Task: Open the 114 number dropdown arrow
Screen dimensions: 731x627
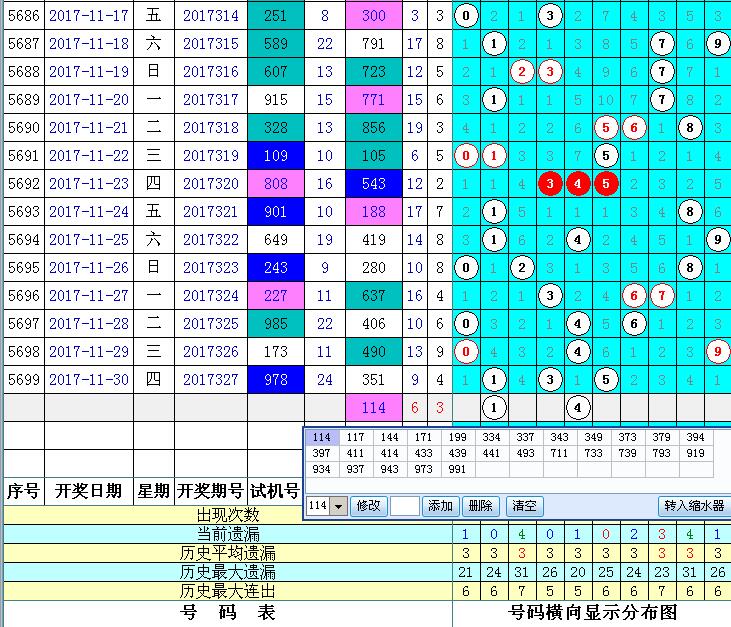Action: click(x=339, y=506)
